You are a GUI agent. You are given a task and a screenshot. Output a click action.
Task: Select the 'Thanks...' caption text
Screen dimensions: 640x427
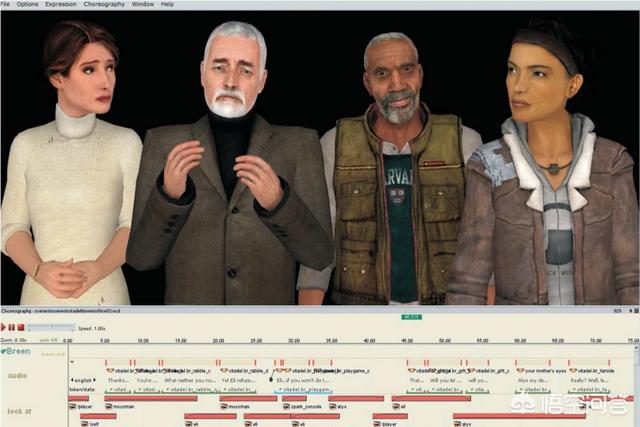pos(119,380)
